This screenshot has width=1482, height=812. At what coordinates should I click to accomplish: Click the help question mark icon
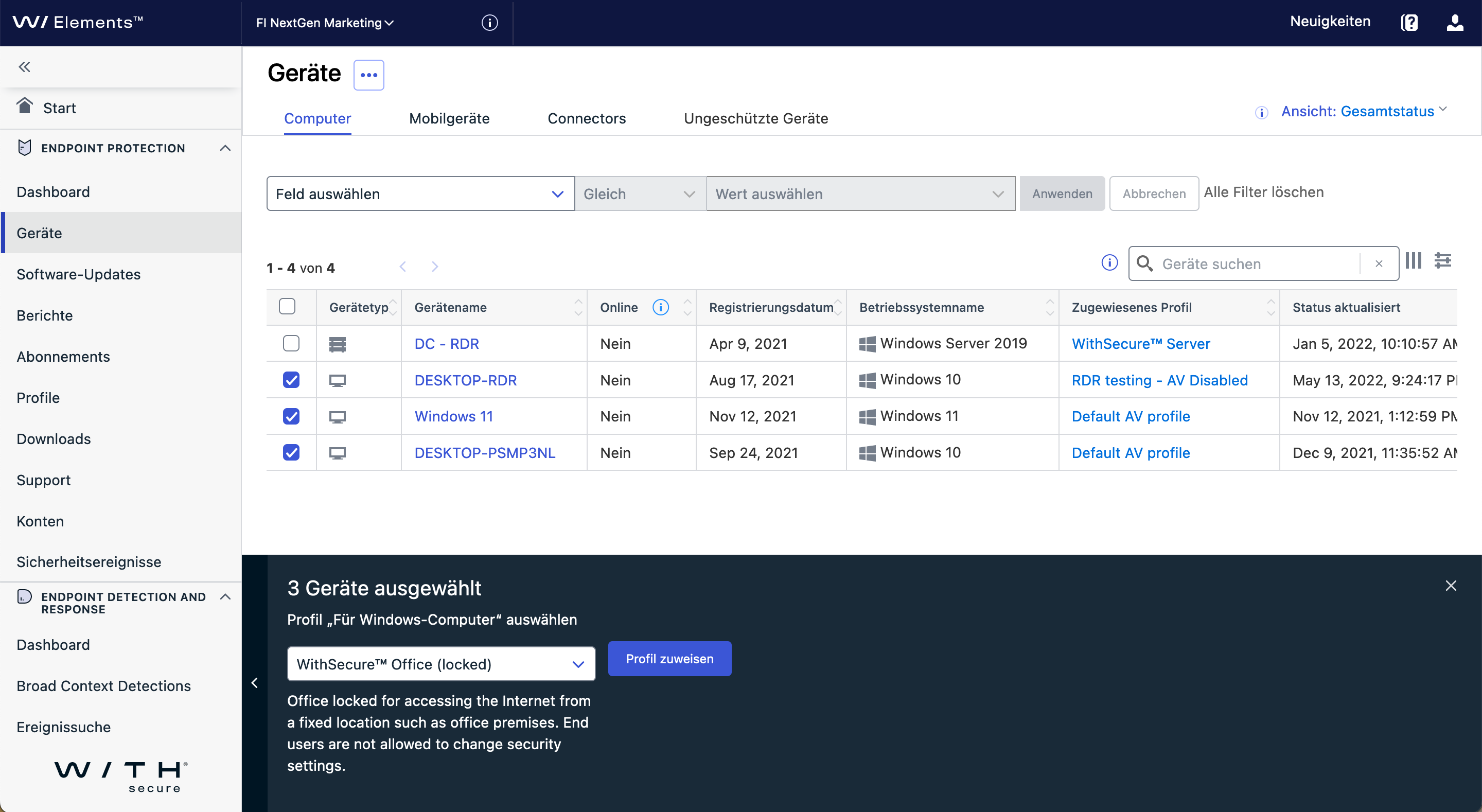[x=1409, y=23]
